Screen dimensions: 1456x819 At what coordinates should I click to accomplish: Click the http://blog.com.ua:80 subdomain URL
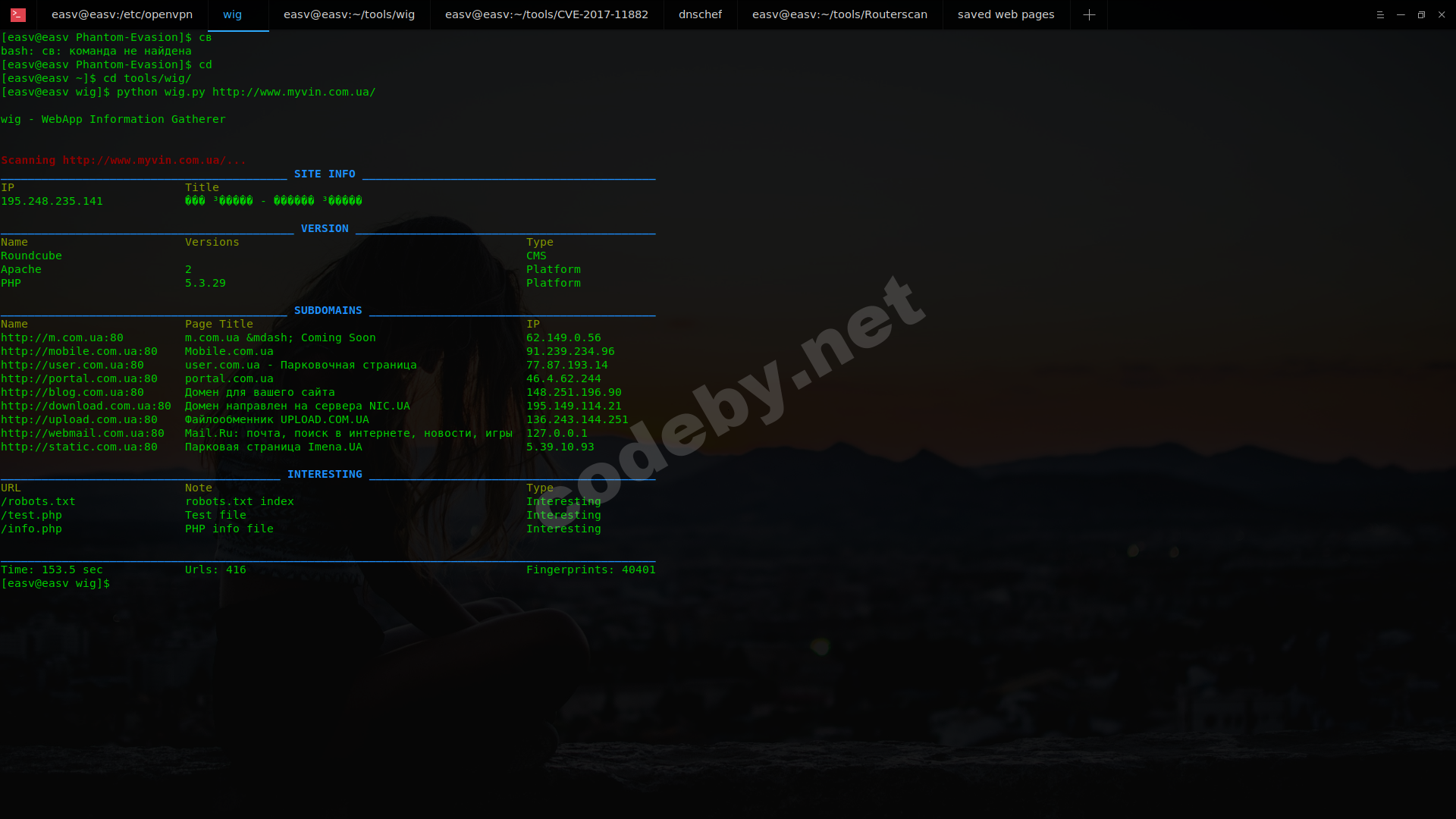[x=72, y=392]
